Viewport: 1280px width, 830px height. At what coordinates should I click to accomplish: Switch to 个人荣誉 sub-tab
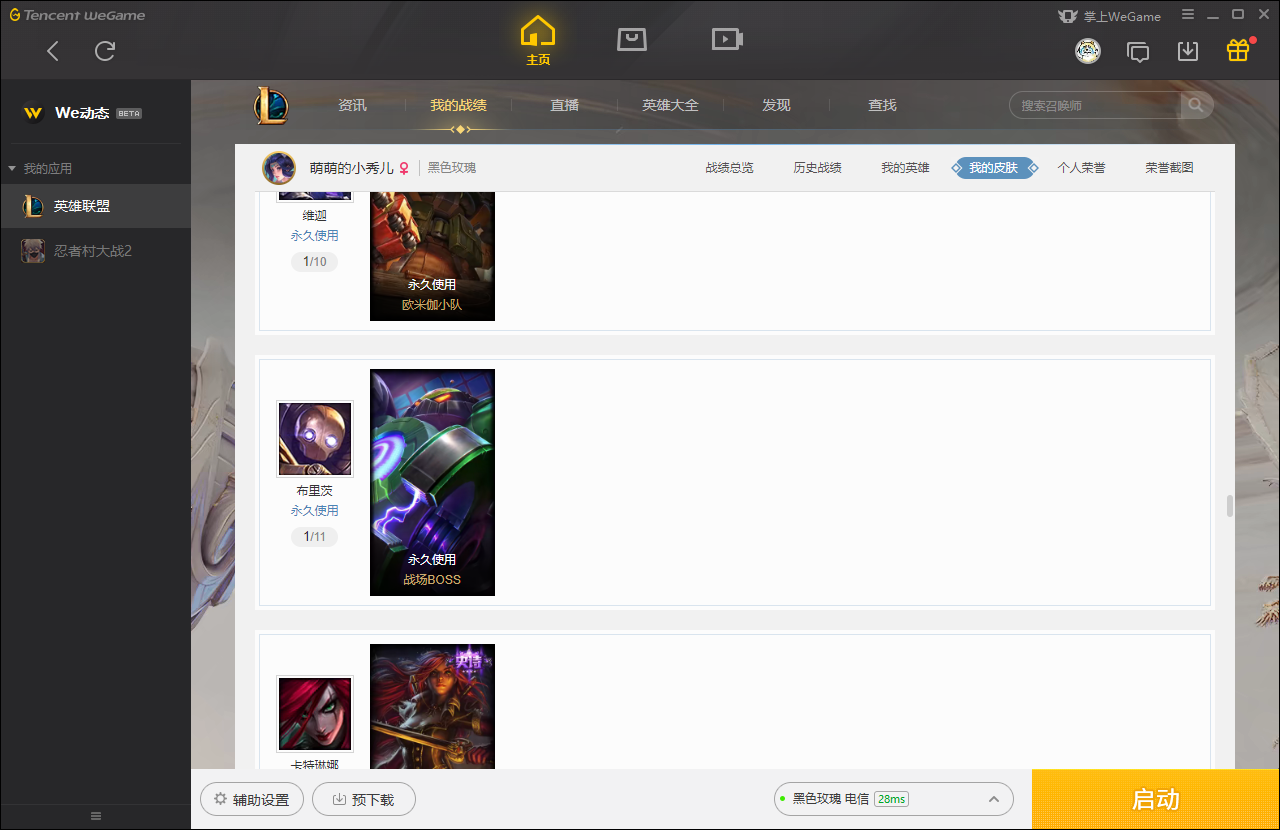click(x=1081, y=168)
